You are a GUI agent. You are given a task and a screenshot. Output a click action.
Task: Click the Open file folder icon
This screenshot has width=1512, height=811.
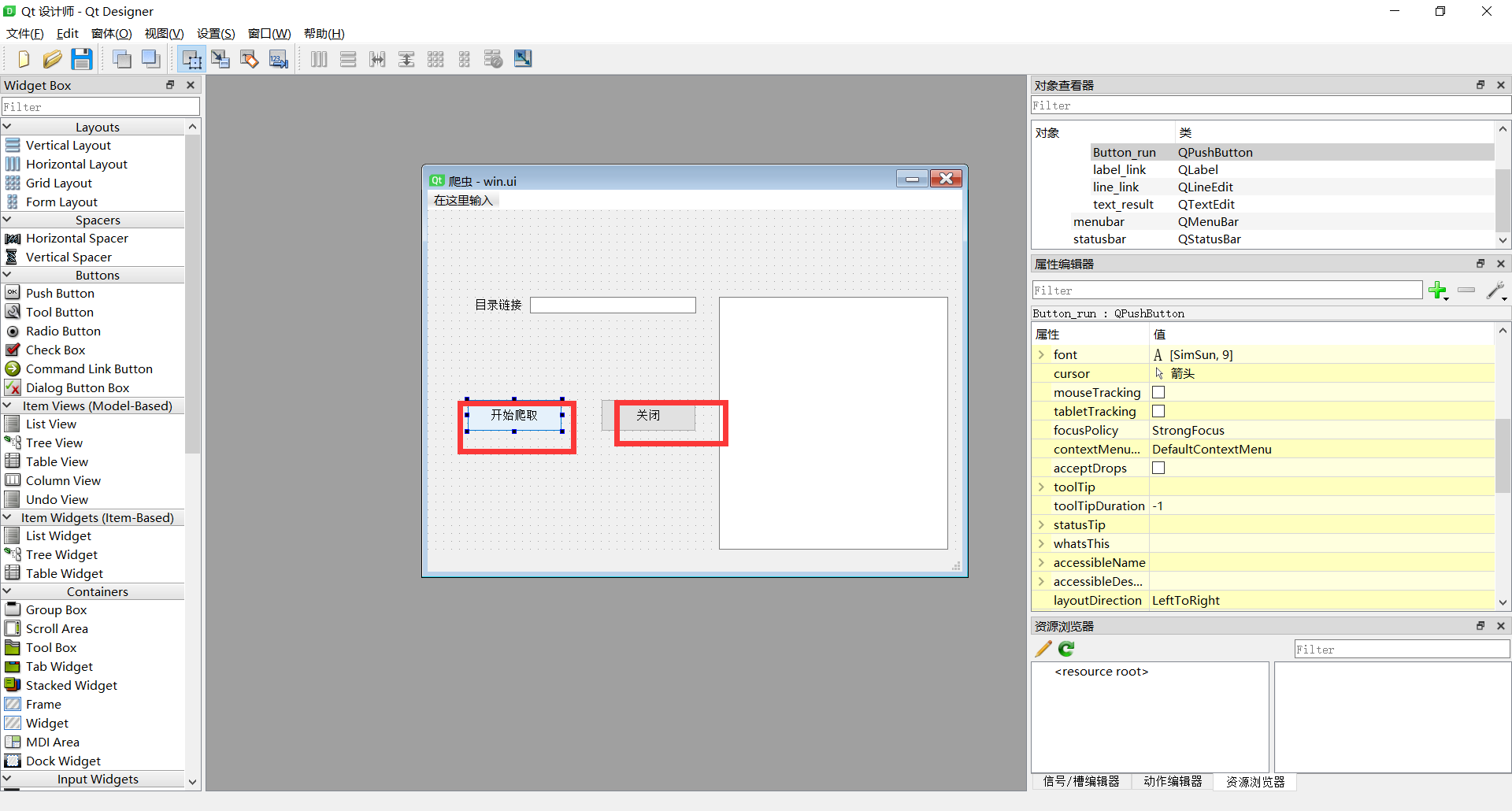click(52, 59)
